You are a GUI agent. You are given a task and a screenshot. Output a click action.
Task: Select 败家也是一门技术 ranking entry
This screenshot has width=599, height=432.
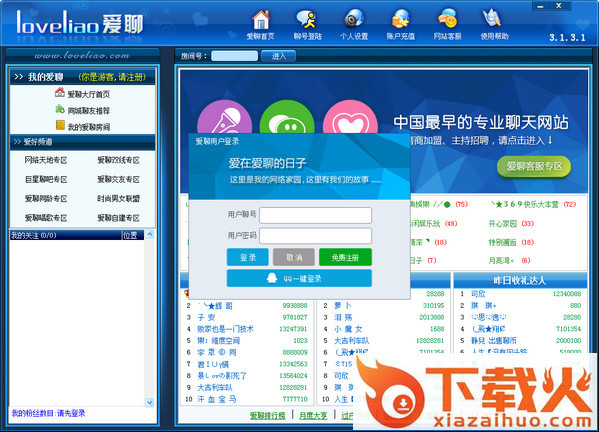225,329
